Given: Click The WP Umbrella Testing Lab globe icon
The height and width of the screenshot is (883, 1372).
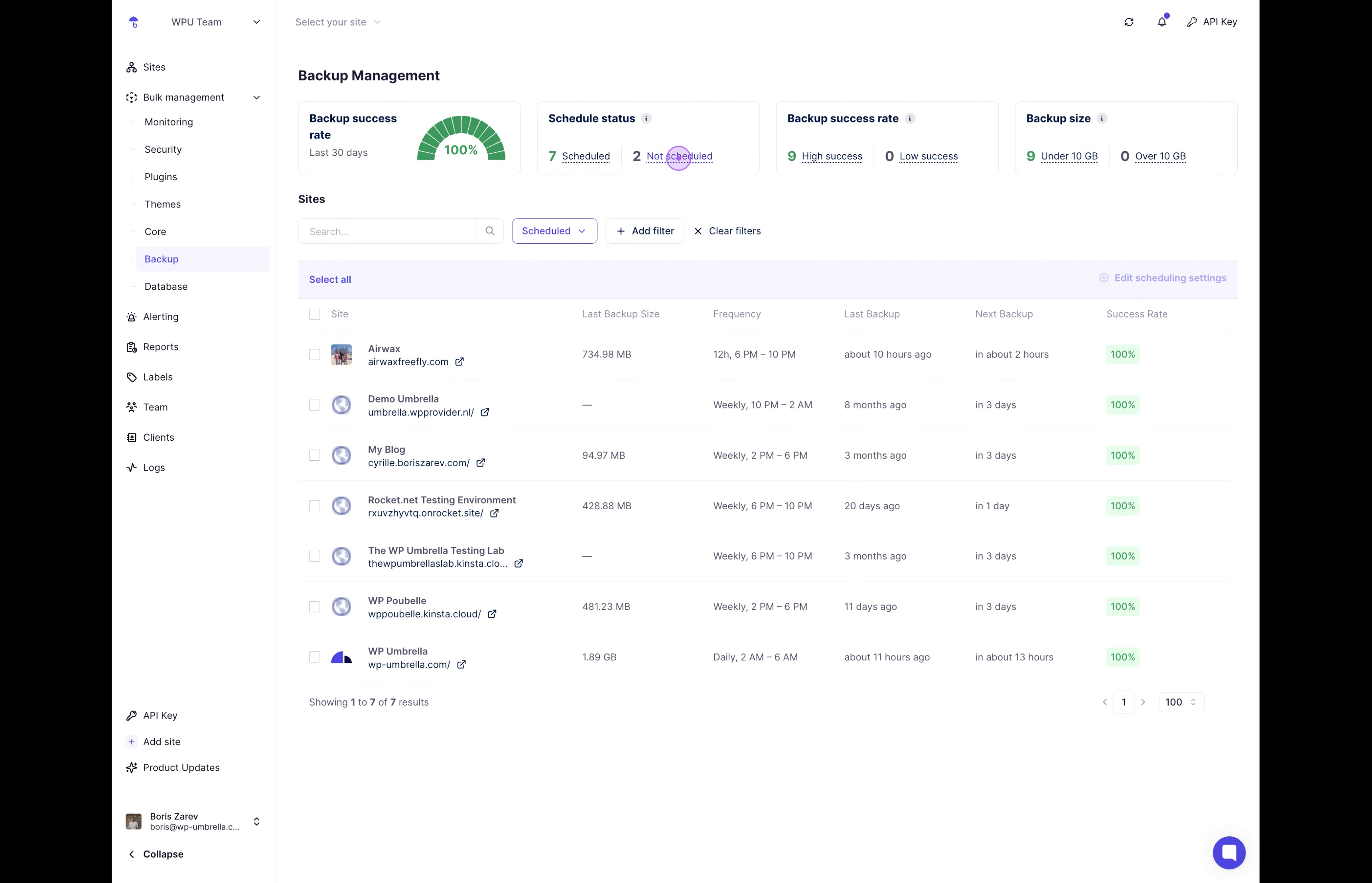Looking at the screenshot, I should tap(341, 556).
